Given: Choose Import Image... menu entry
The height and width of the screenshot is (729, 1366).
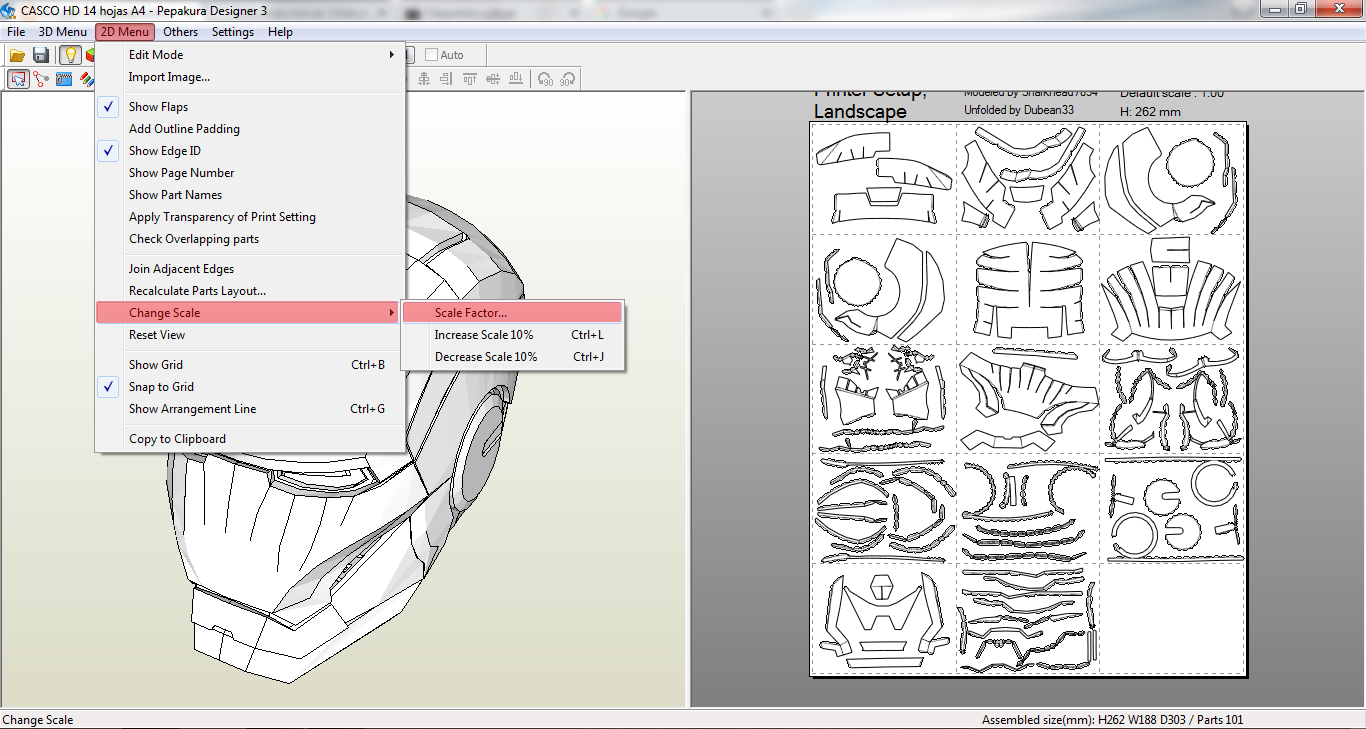Looking at the screenshot, I should click(x=250, y=77).
